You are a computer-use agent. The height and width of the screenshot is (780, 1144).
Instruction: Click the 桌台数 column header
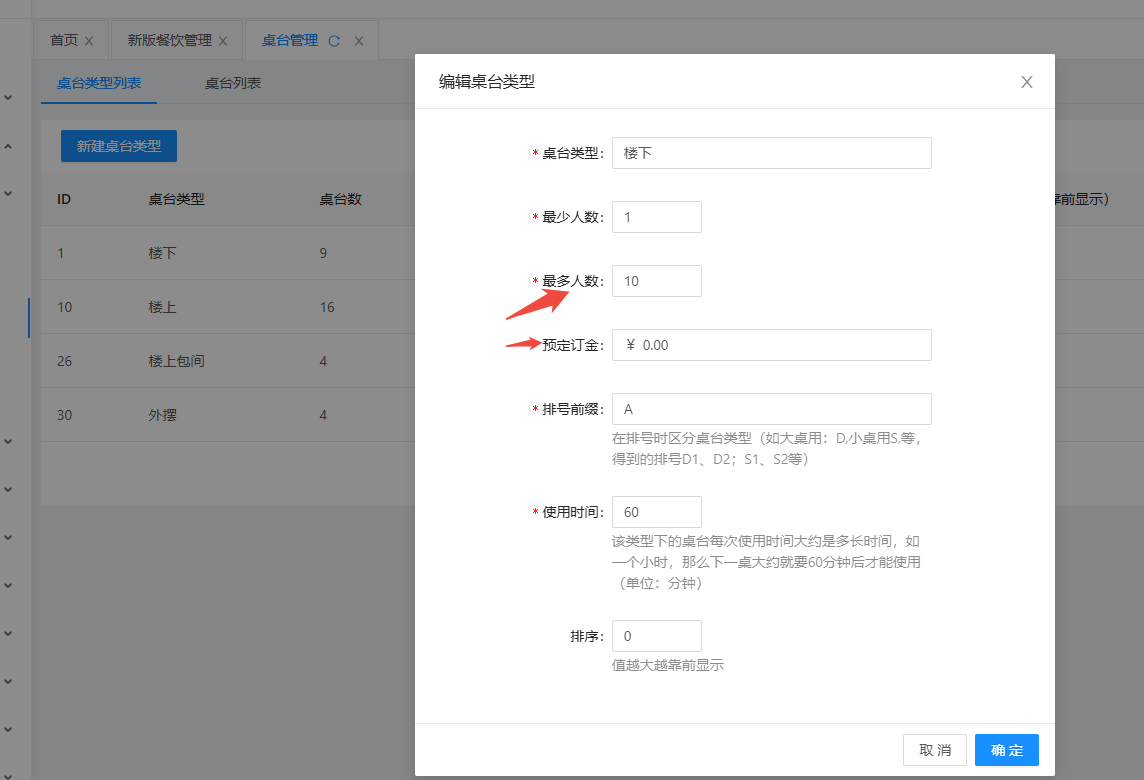(340, 199)
